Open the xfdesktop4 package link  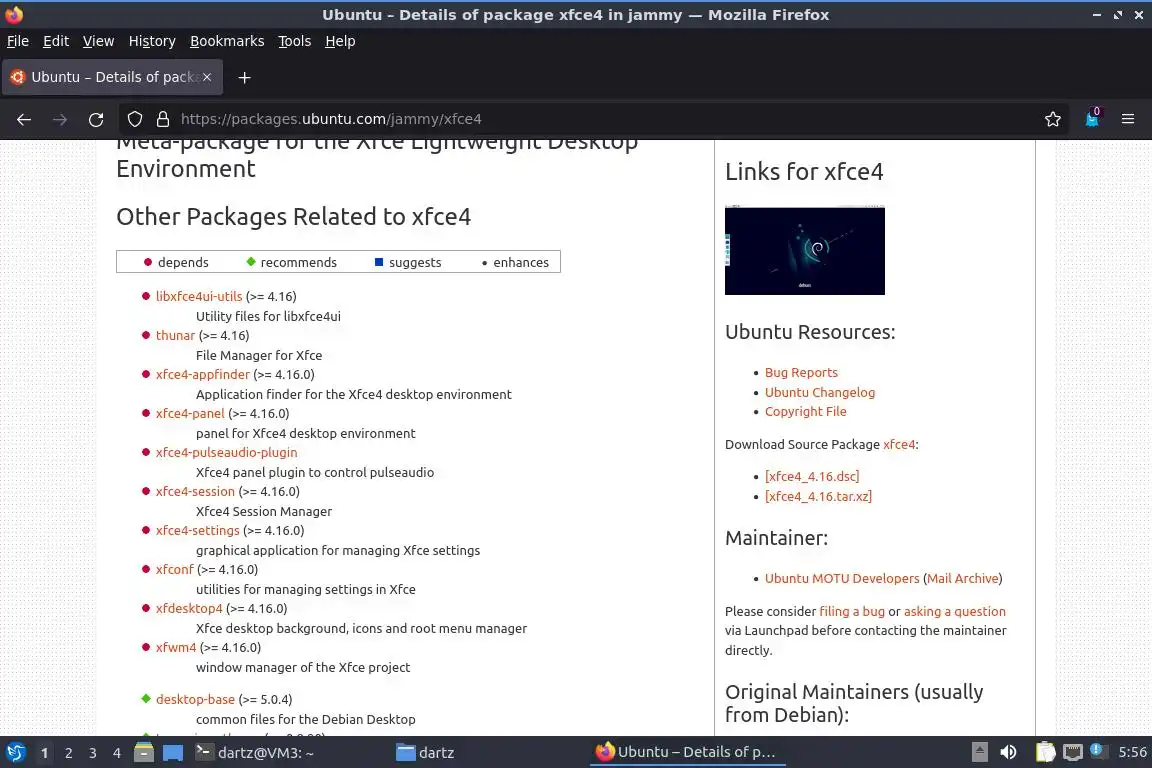point(189,608)
